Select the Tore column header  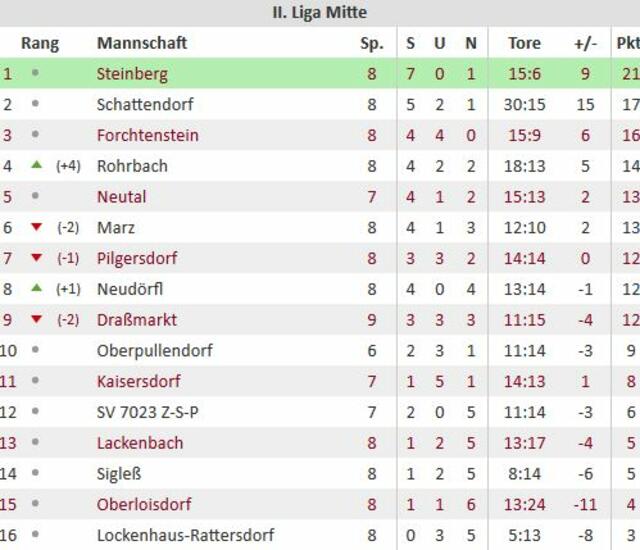pos(524,43)
